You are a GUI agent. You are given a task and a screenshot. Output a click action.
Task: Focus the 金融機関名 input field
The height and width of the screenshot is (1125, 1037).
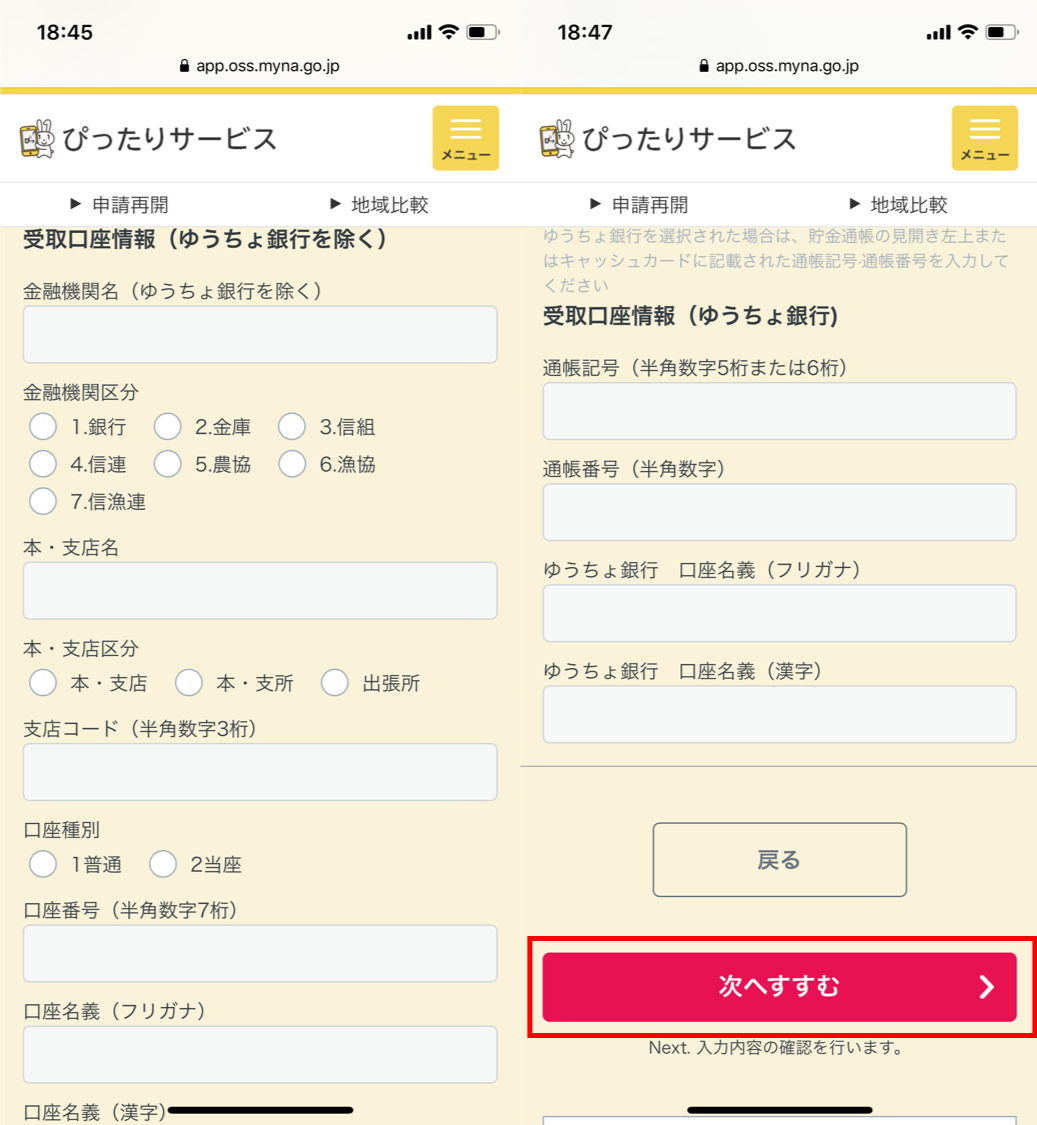click(x=260, y=334)
